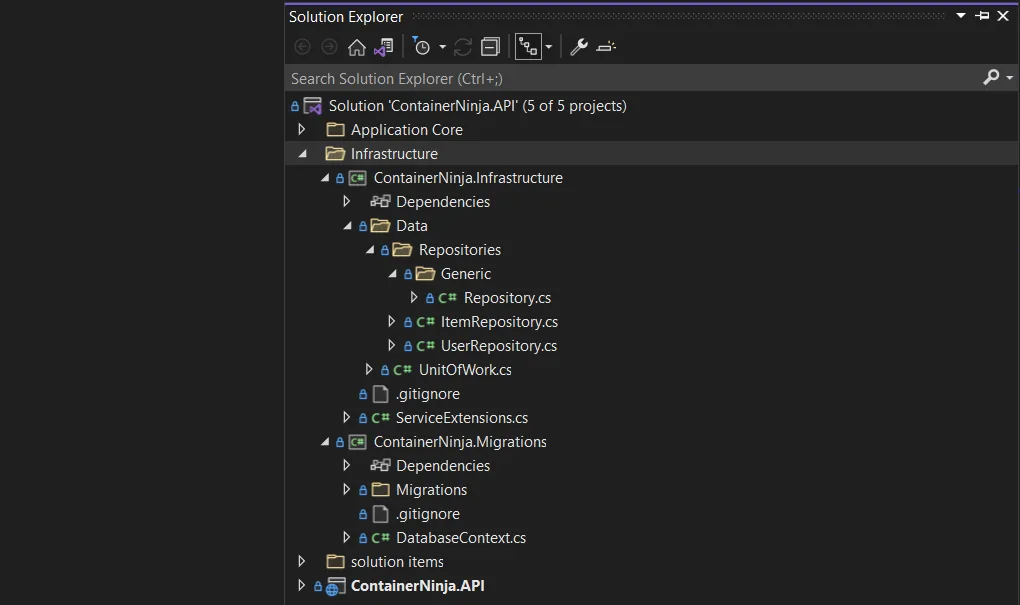This screenshot has width=1020, height=605.
Task: Switch between solutions and folder views
Action: [x=384, y=47]
